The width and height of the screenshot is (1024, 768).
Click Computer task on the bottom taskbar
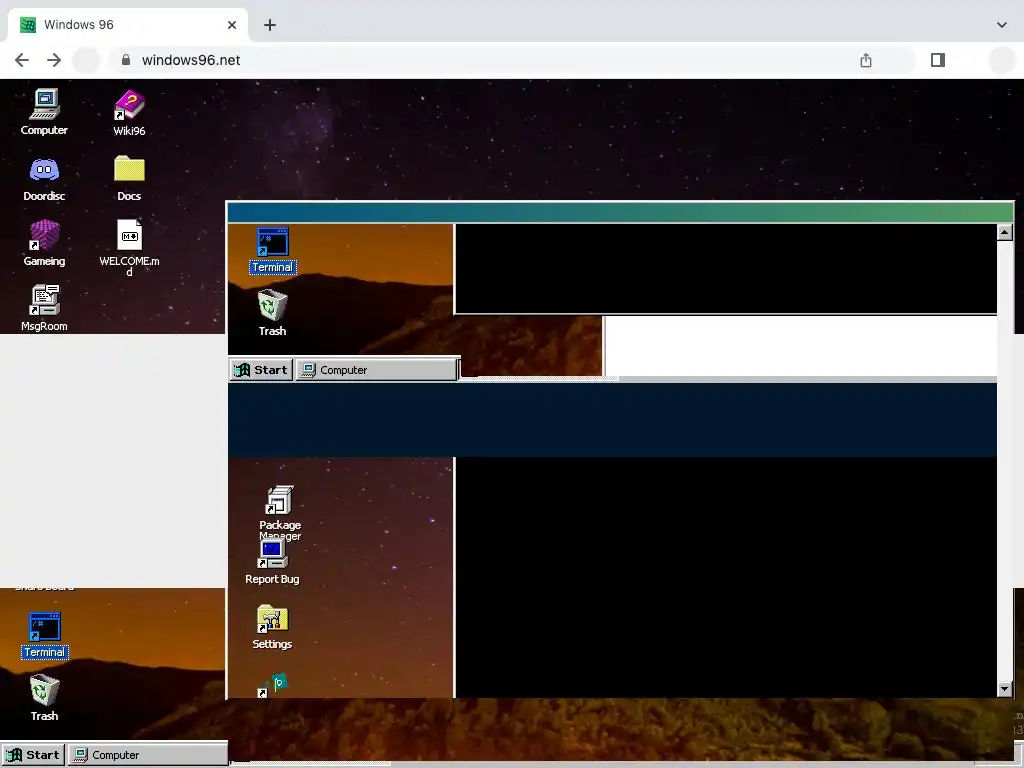[148, 754]
